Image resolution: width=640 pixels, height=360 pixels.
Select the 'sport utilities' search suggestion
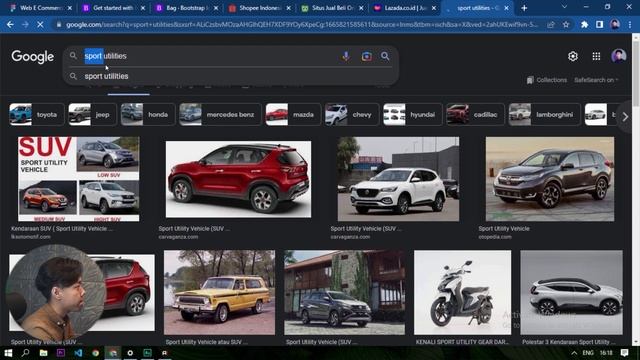[x=231, y=76]
